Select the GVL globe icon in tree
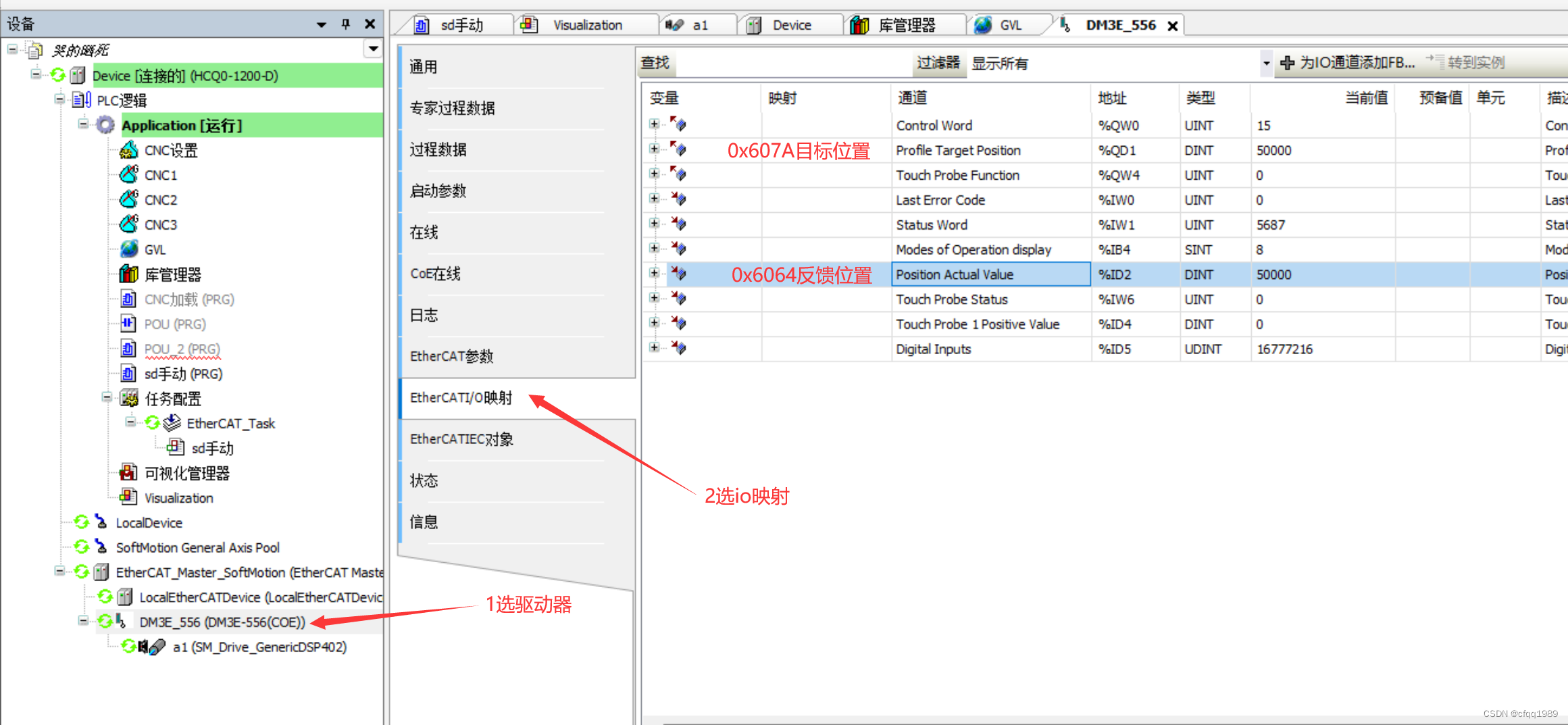Viewport: 1568px width, 725px height. pos(128,249)
